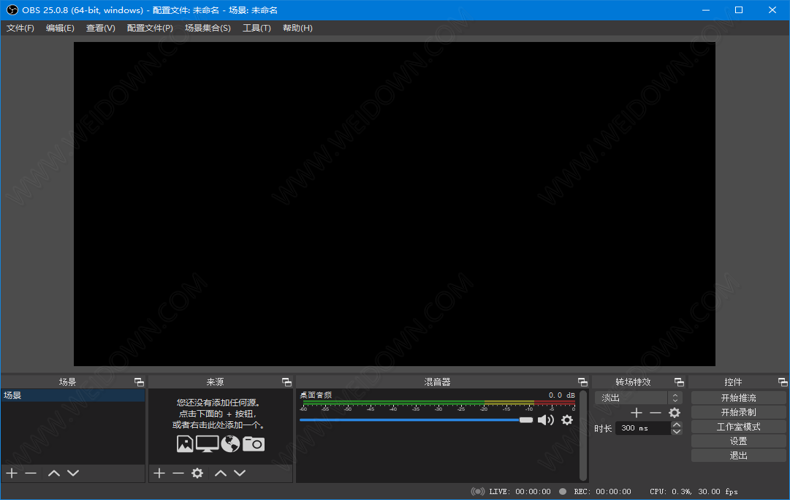Viewport: 790px width, 500px height.
Task: Click the CPU: 0.3%, 30.00 fps status text
Action: coord(694,491)
